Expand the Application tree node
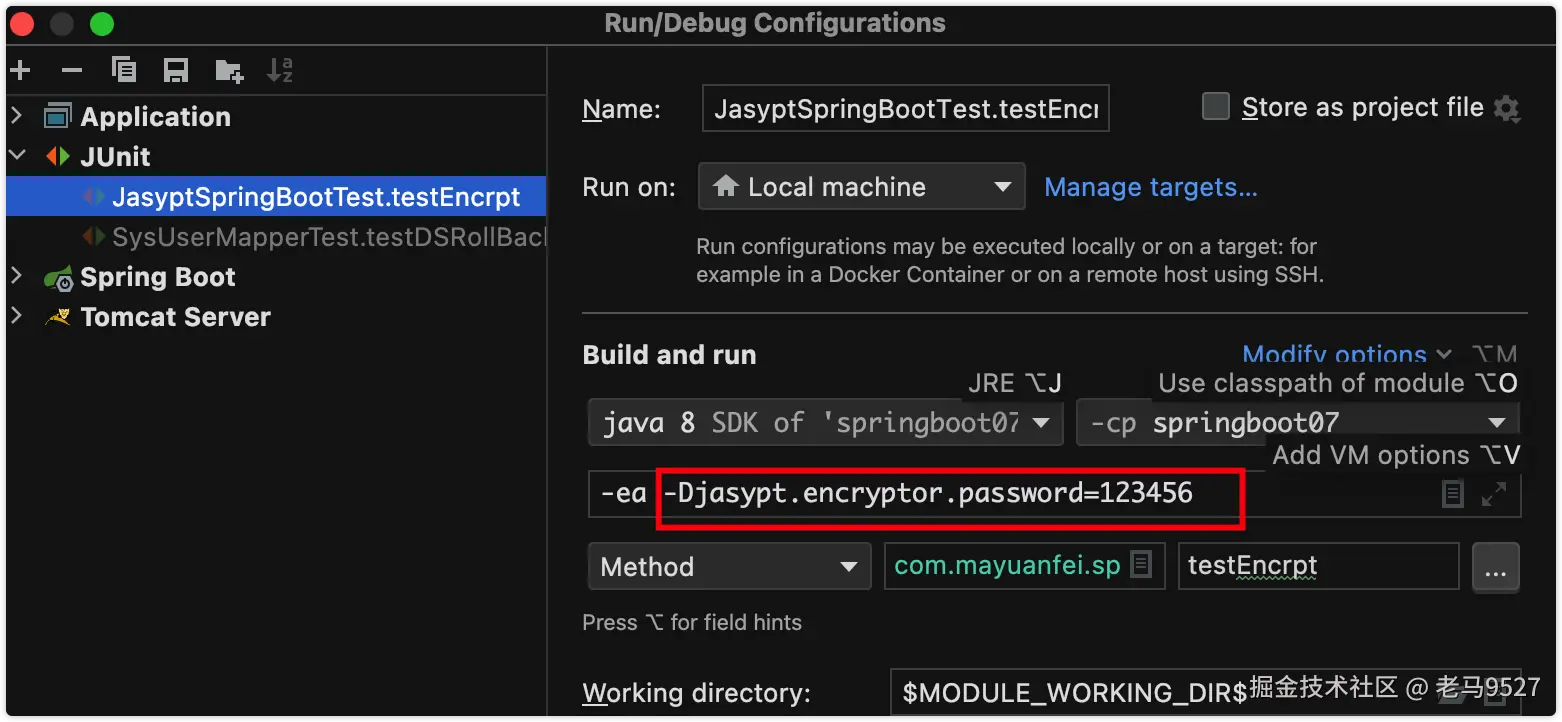The width and height of the screenshot is (1562, 722). [x=16, y=116]
